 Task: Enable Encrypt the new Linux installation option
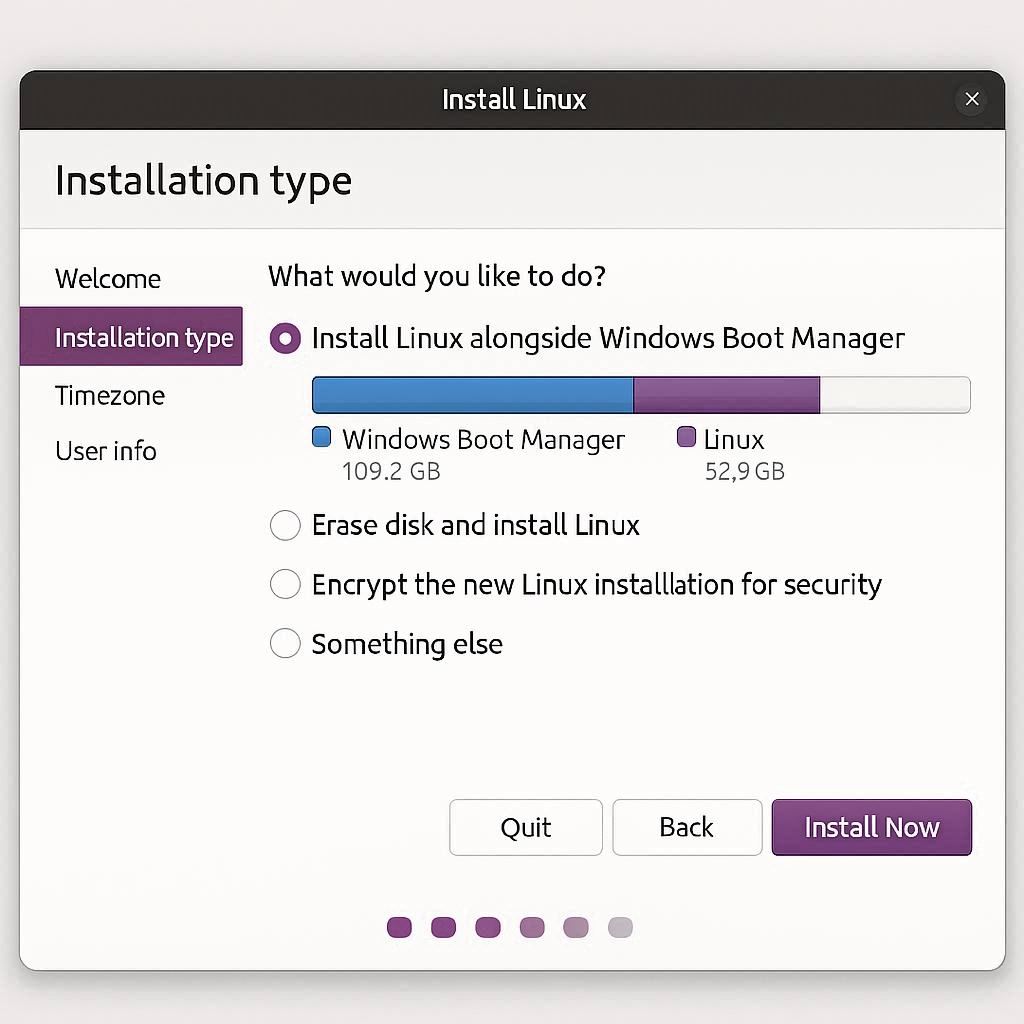coord(286,585)
